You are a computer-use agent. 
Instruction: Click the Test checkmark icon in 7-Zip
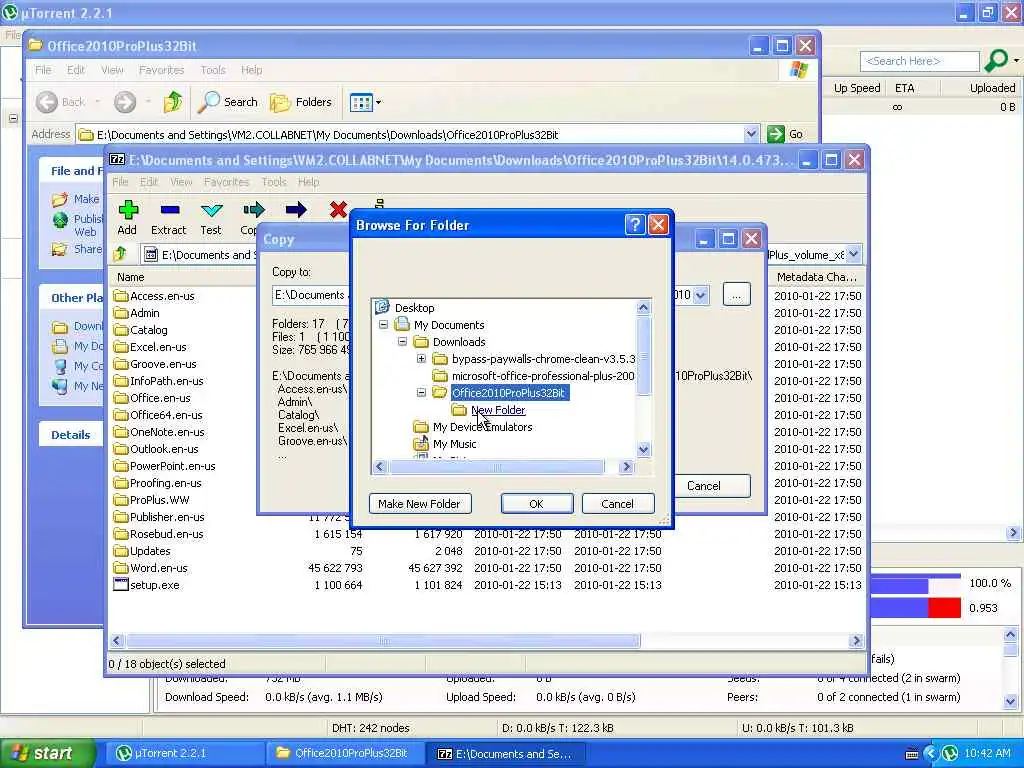click(211, 210)
